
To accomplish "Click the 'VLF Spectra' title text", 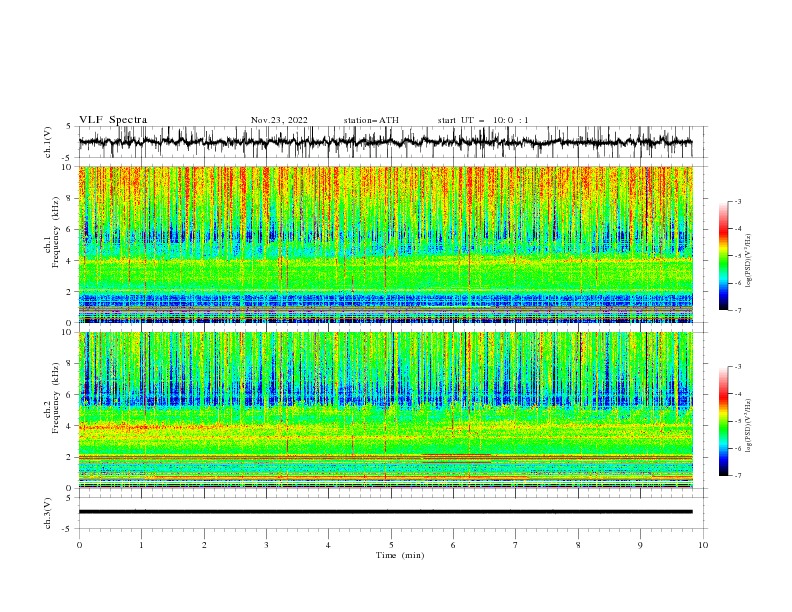I will tap(113, 120).
